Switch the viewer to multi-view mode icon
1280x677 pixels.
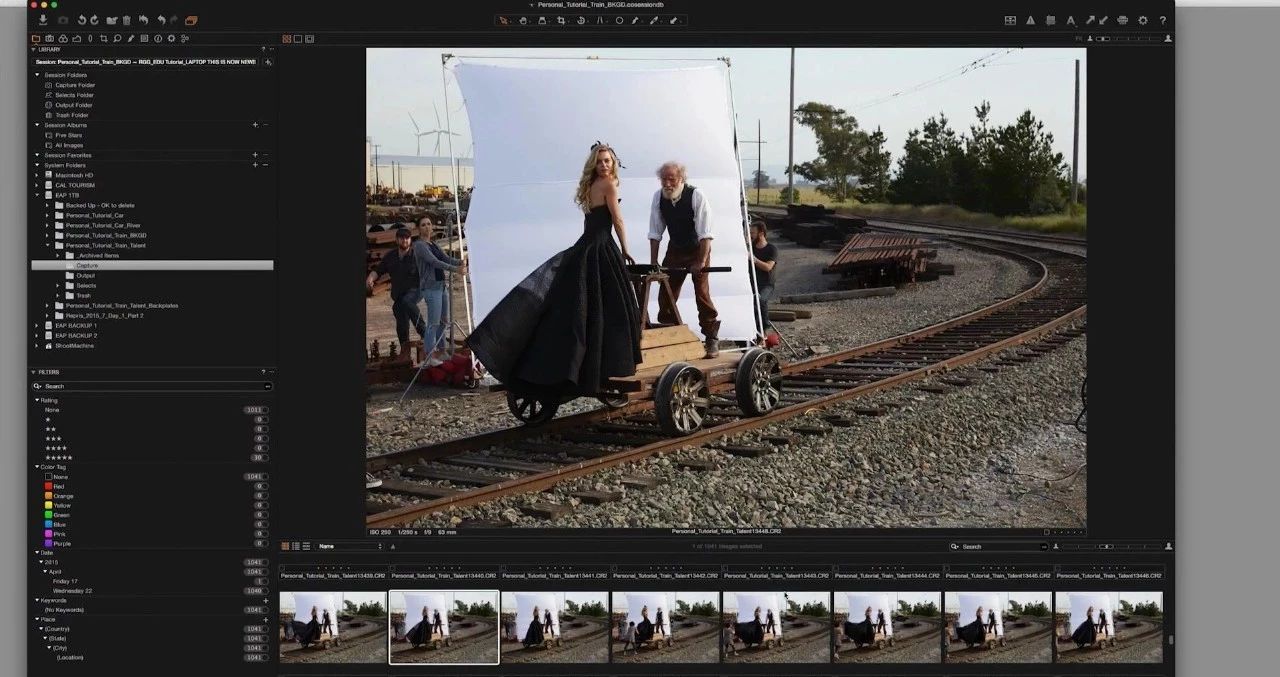click(x=287, y=39)
